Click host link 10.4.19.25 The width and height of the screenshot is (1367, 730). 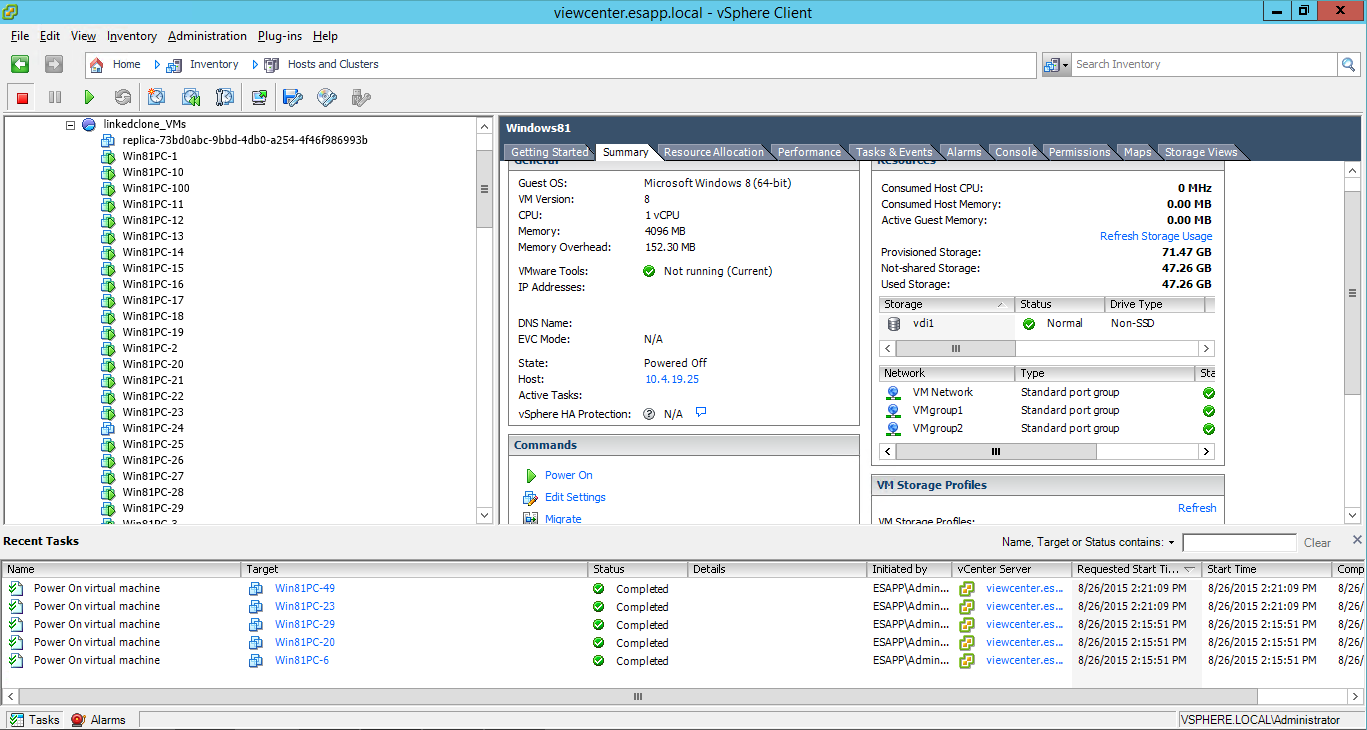pos(672,379)
